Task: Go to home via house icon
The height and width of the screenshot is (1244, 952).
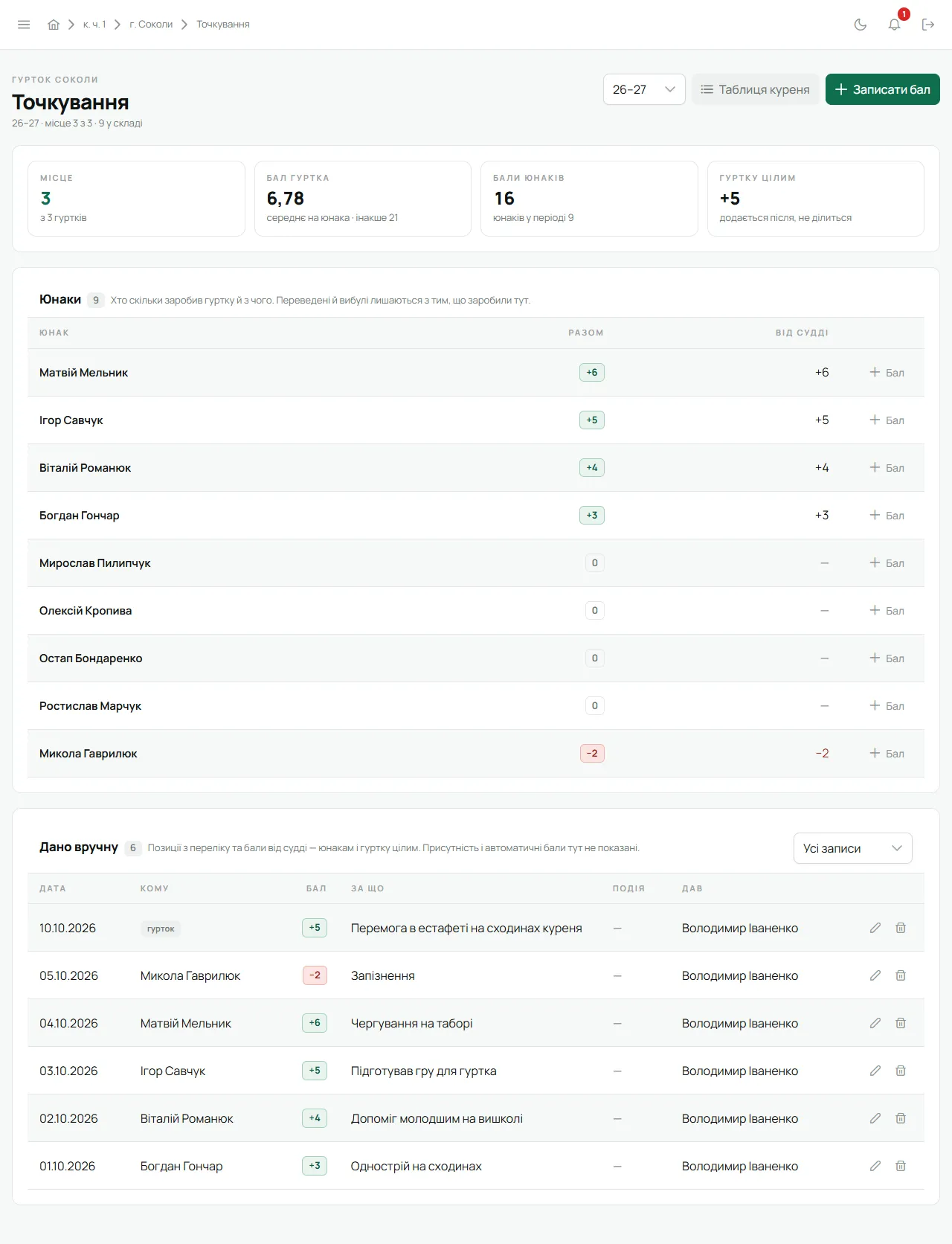Action: [54, 25]
